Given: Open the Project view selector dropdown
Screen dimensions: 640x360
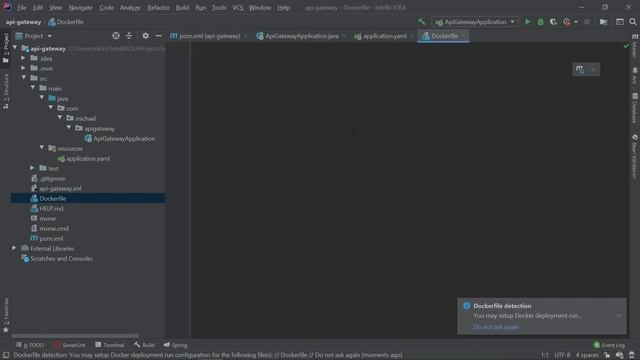Looking at the screenshot, I should click(x=34, y=36).
